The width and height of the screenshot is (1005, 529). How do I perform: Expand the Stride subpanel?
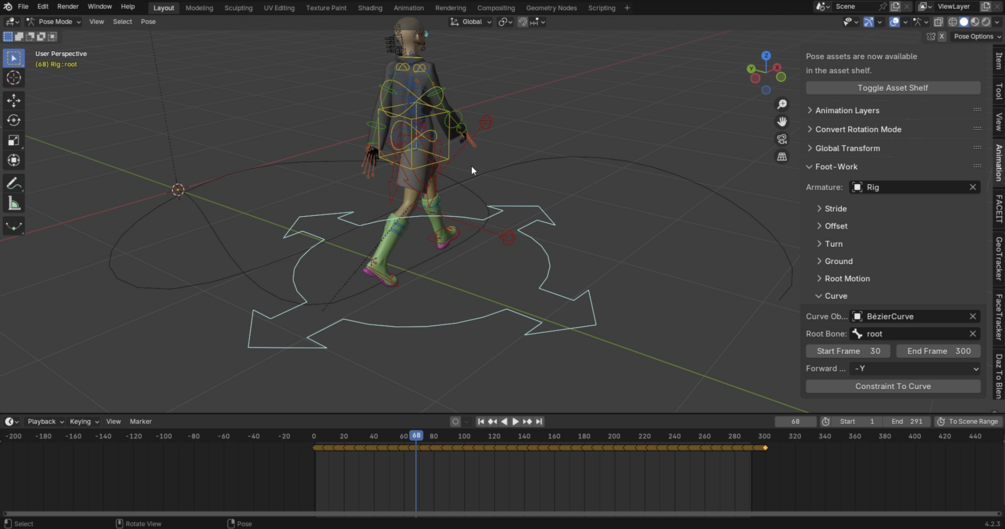point(835,209)
